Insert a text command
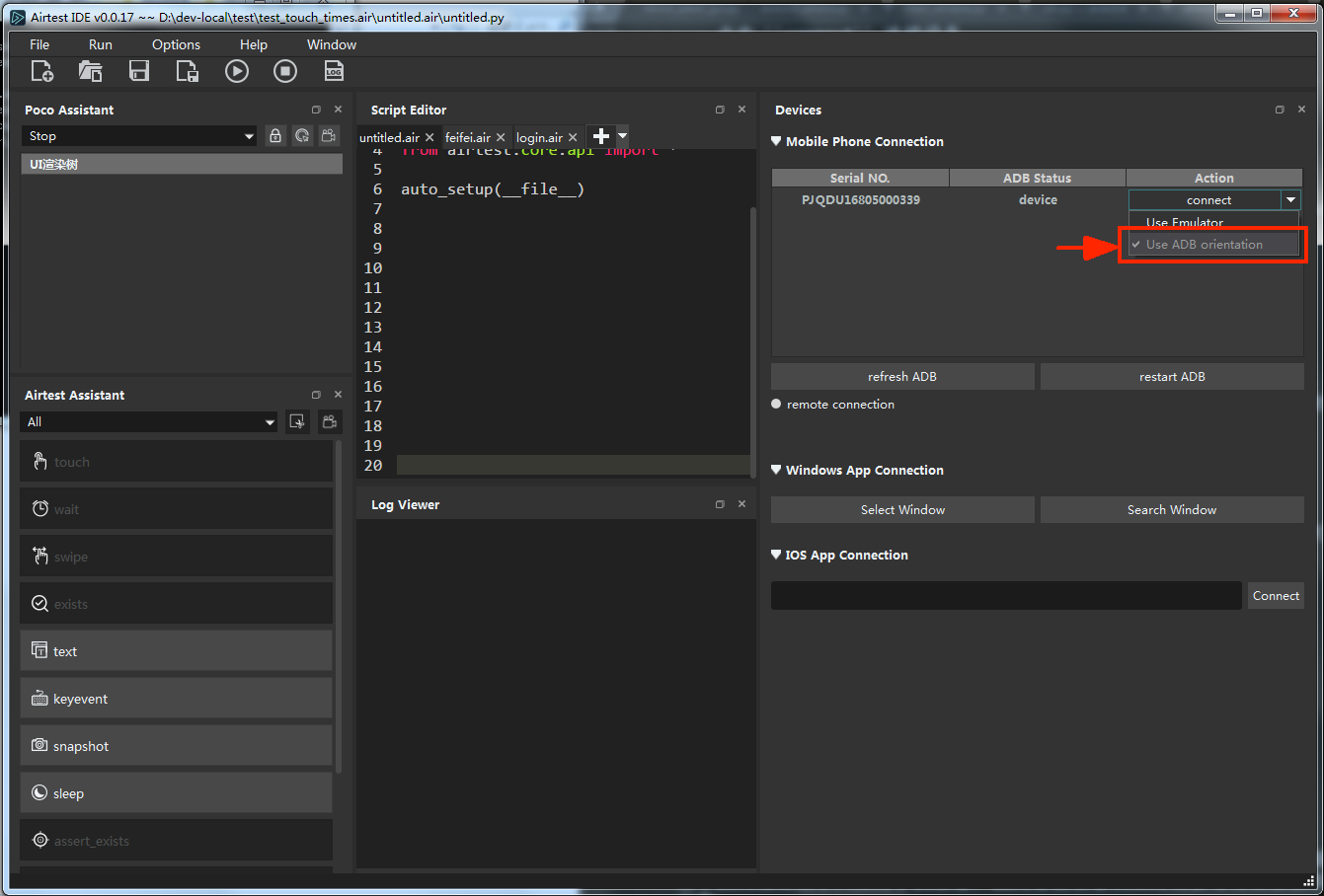This screenshot has height=896, width=1324. (176, 651)
